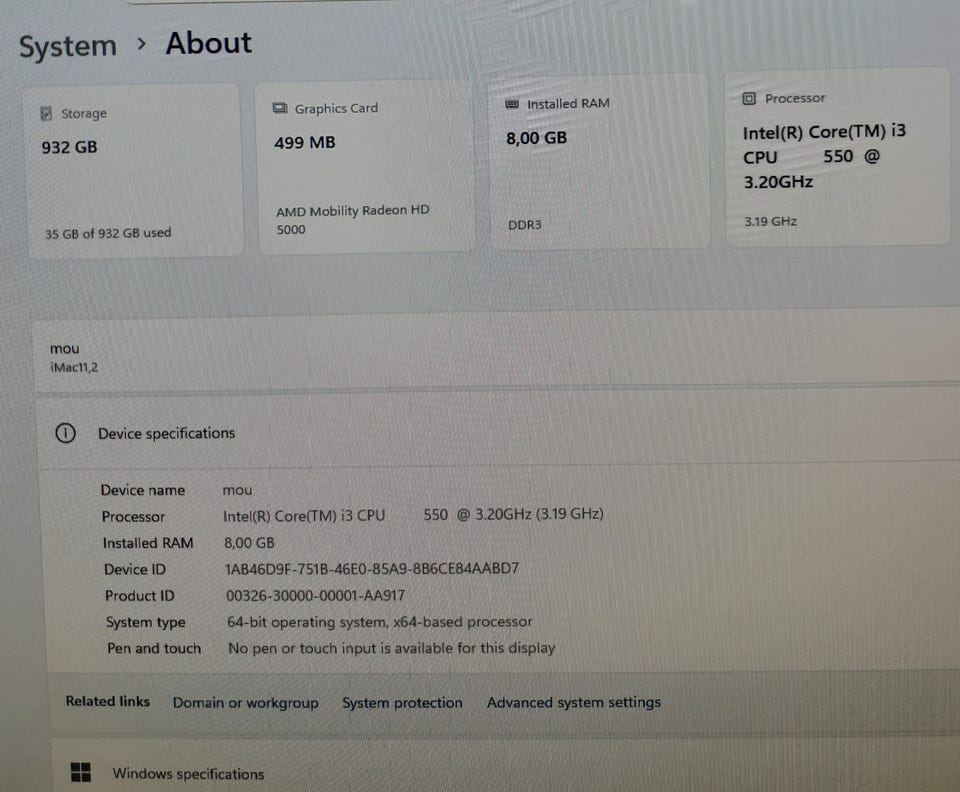Screen dimensions: 960x792
Task: Click the Installed RAM icon
Action: [512, 104]
